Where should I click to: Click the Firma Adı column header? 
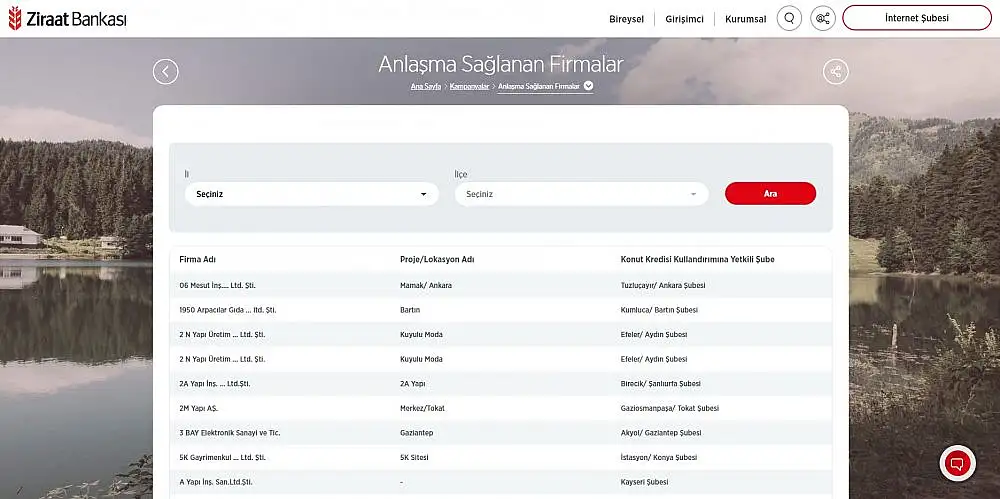point(198,260)
